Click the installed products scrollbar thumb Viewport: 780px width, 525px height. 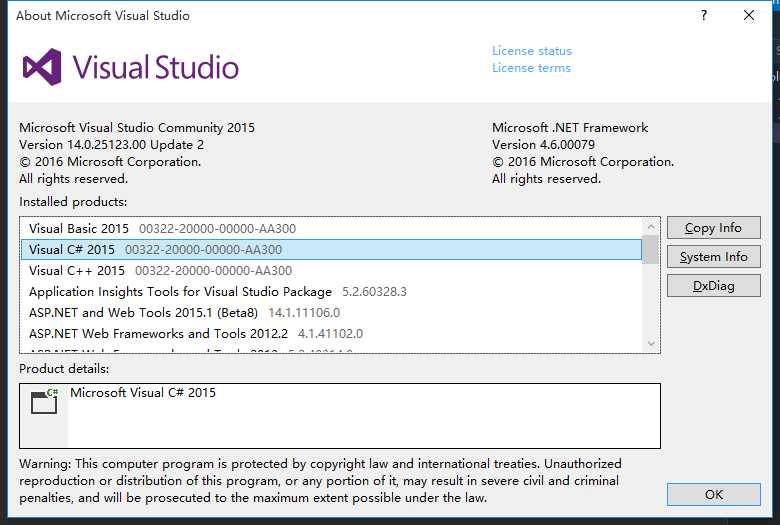[651, 249]
